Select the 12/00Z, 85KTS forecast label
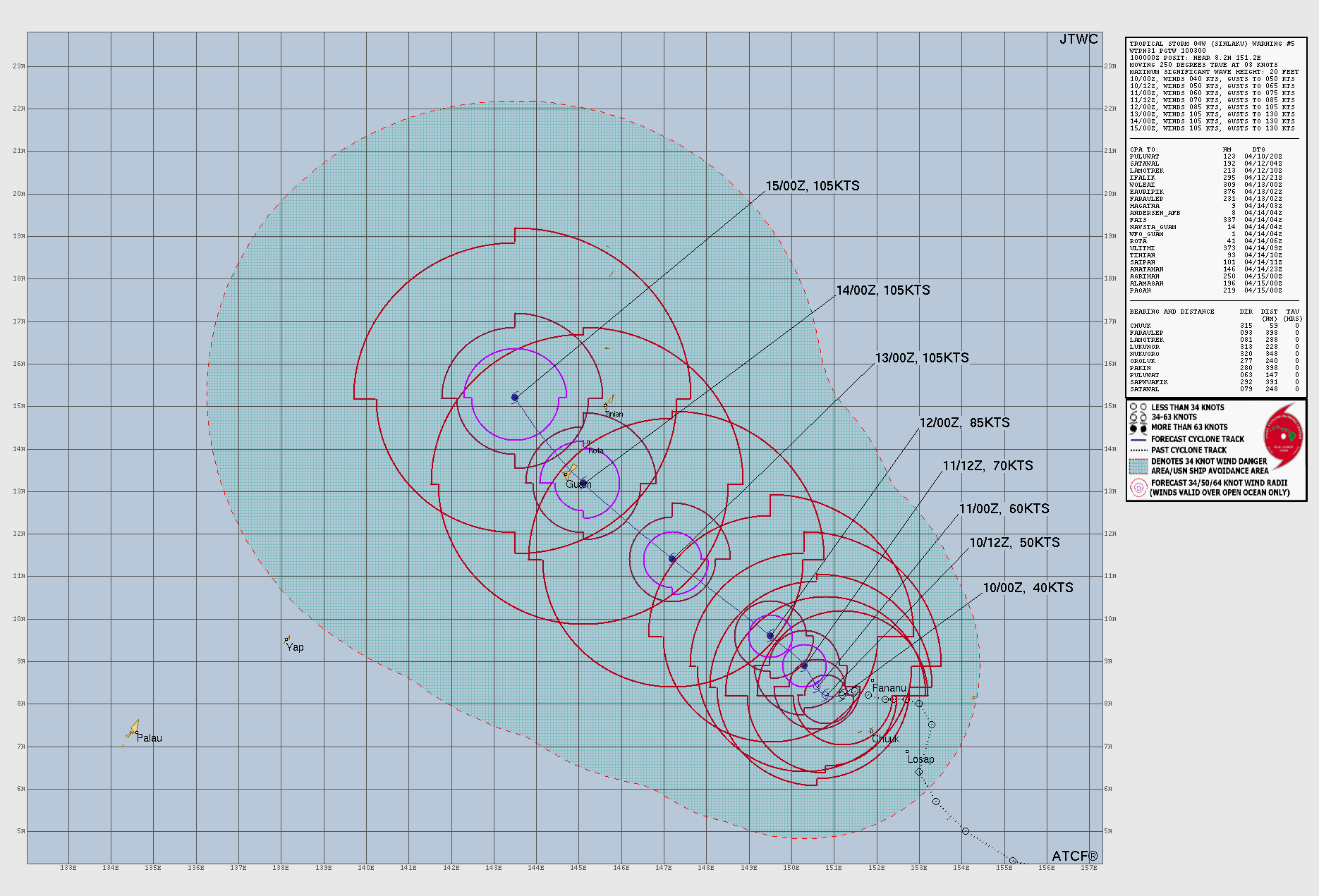Viewport: 1319px width, 896px height. [964, 423]
